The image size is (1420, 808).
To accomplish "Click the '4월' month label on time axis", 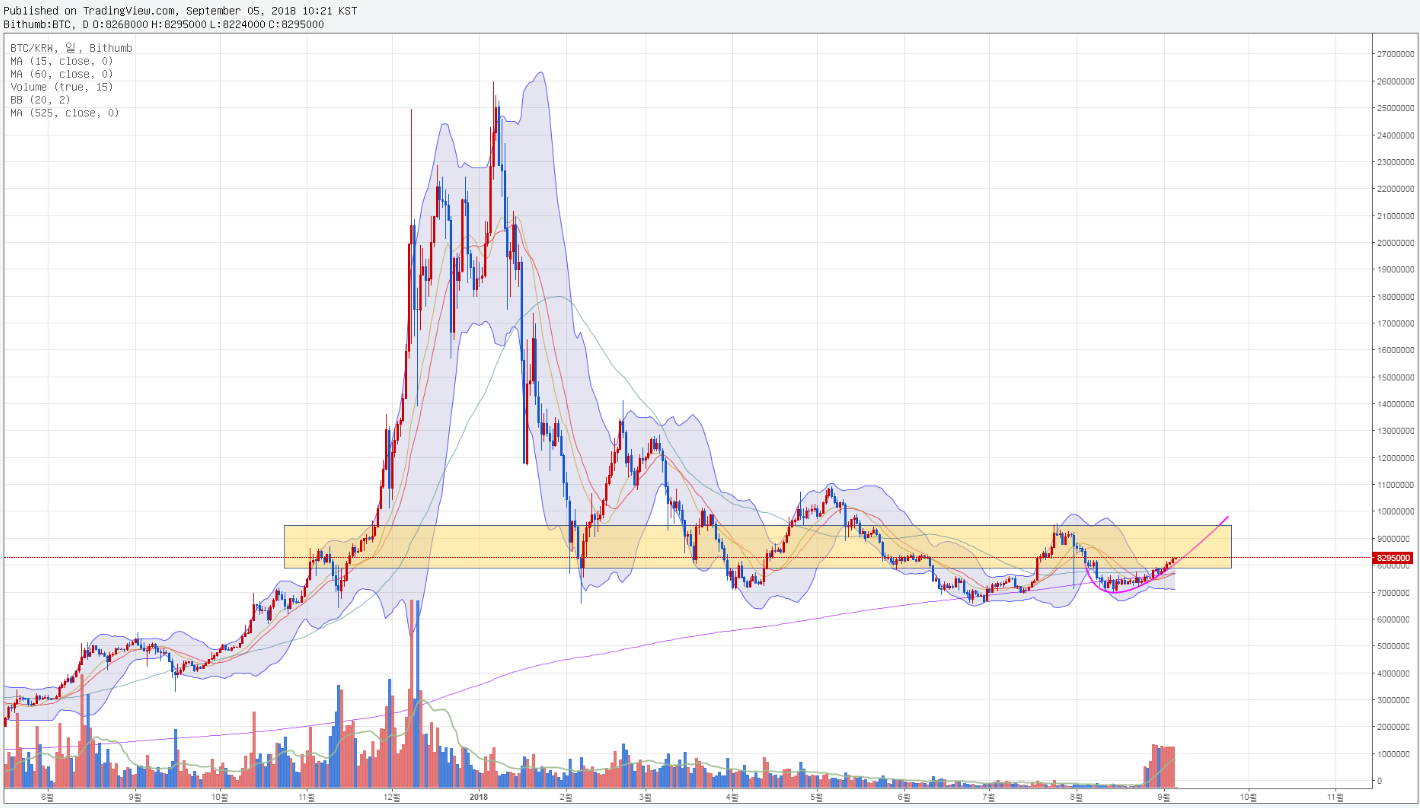I will tap(732, 797).
